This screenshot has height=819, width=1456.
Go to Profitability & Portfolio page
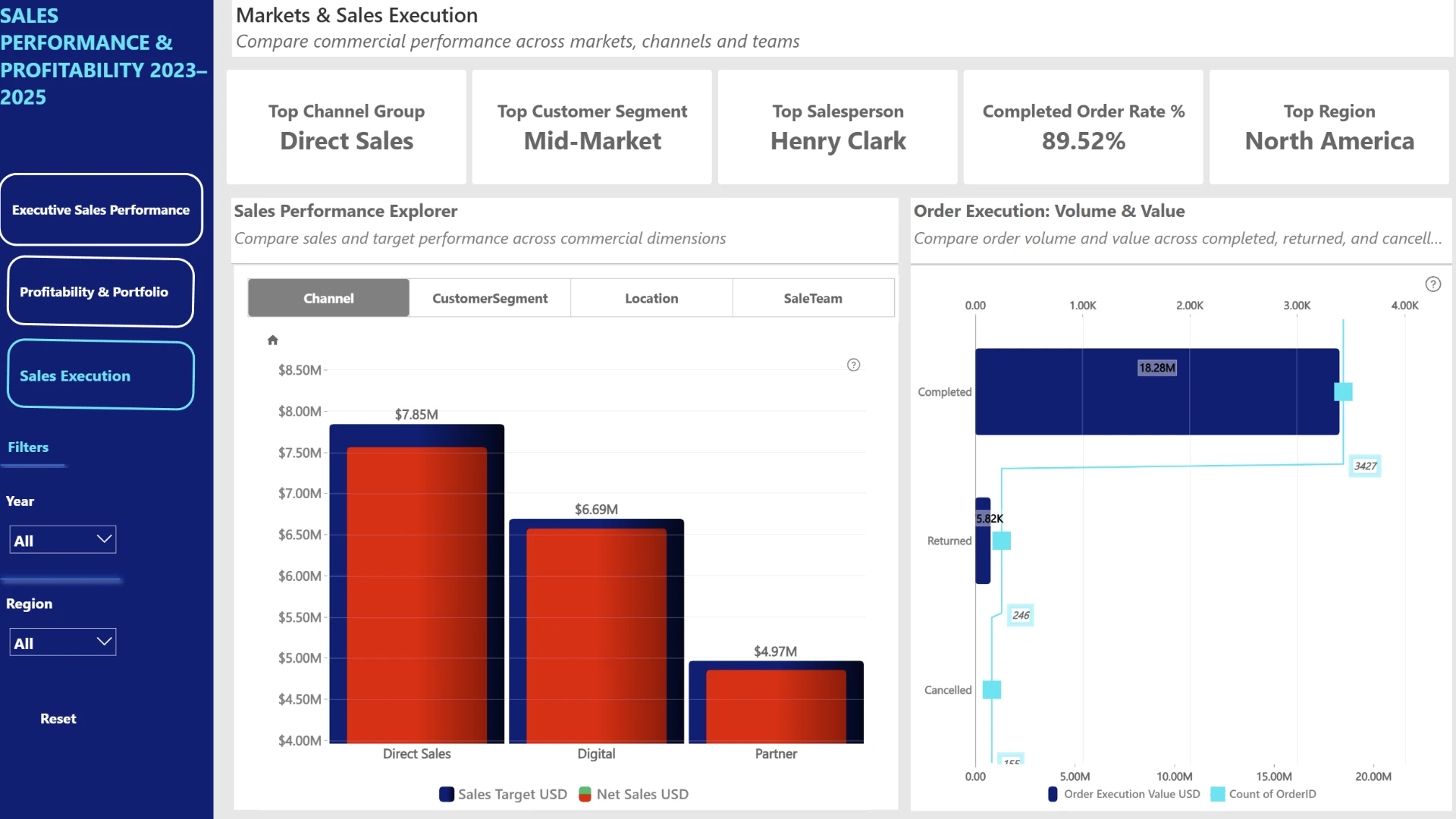coord(101,292)
